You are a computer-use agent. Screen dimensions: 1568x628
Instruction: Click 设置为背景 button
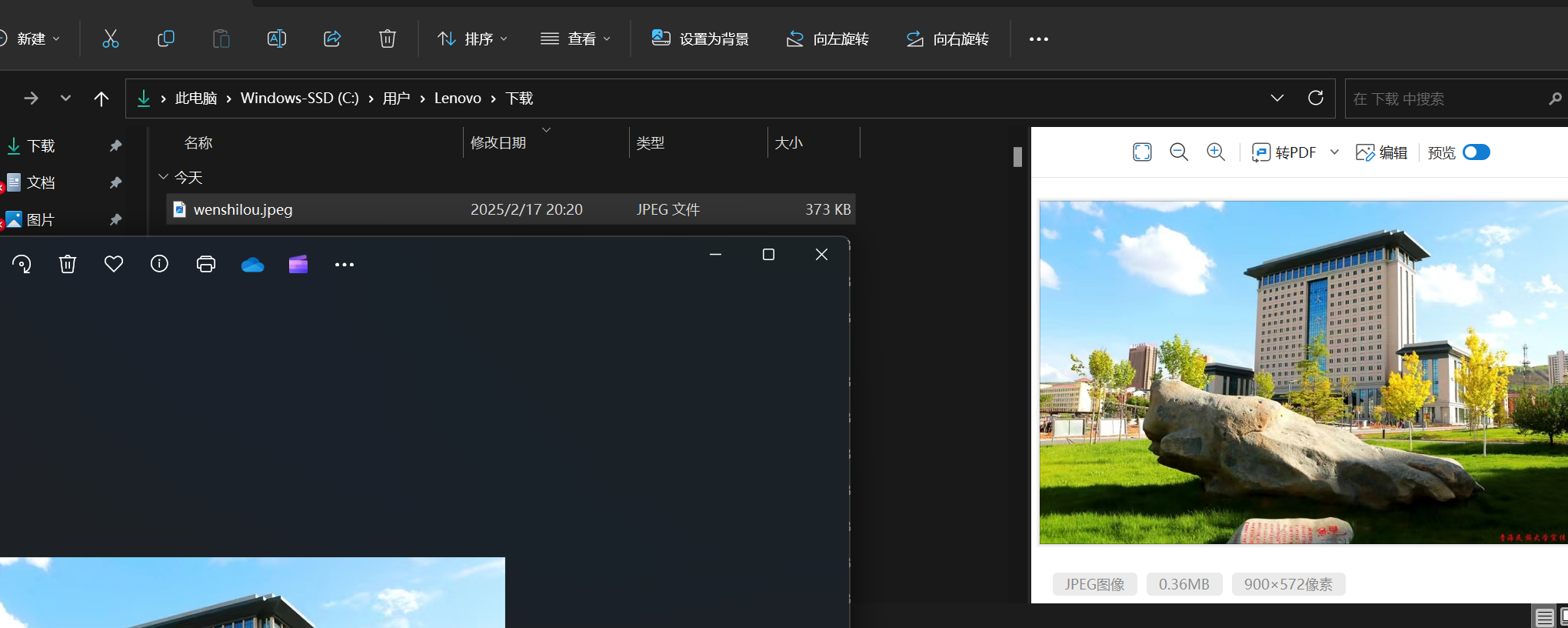pos(701,38)
